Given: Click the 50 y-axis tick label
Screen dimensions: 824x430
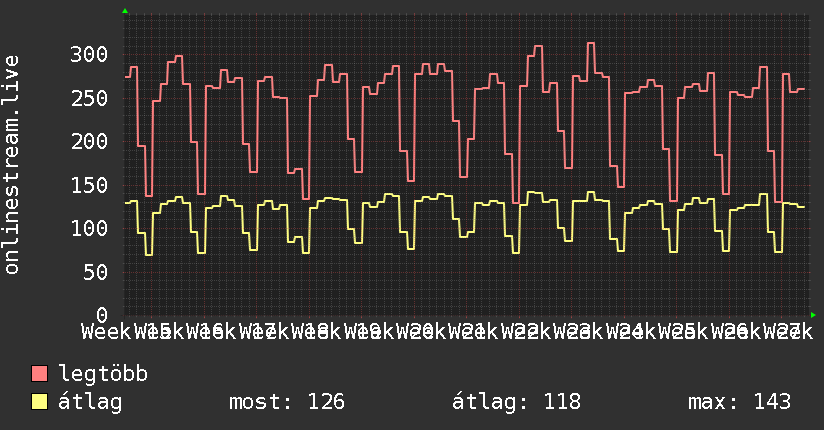Looking at the screenshot, I should point(95,272).
